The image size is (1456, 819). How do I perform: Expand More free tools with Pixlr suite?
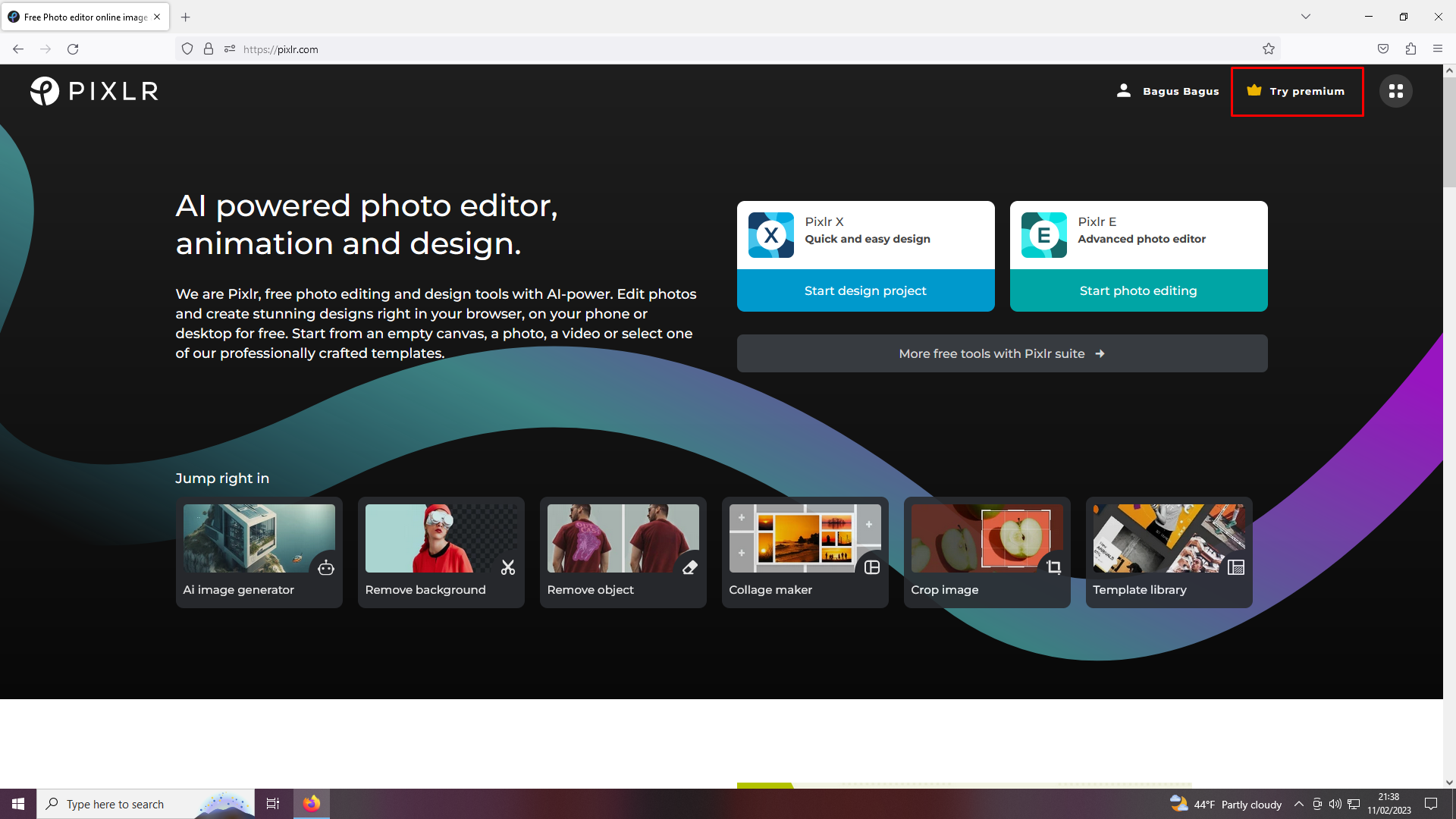1002,353
